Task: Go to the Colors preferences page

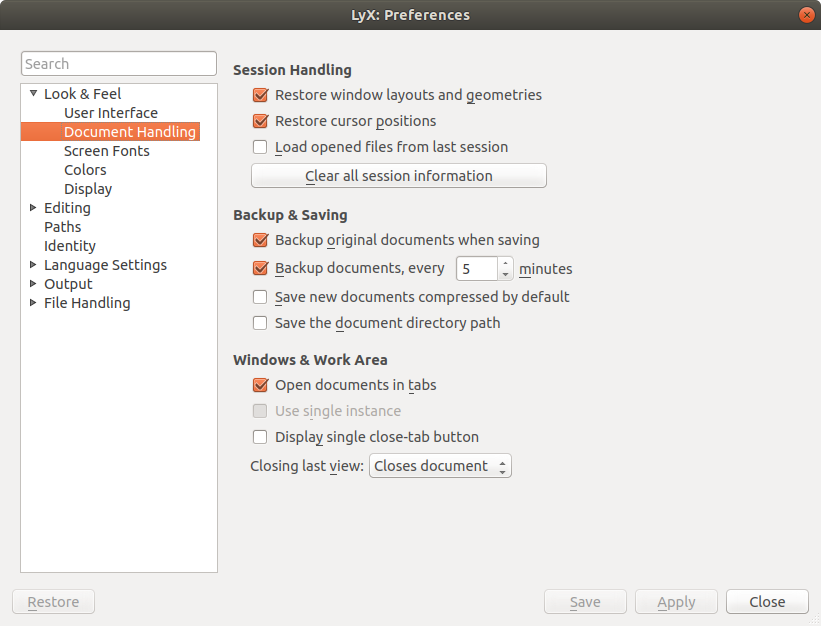Action: coord(85,170)
